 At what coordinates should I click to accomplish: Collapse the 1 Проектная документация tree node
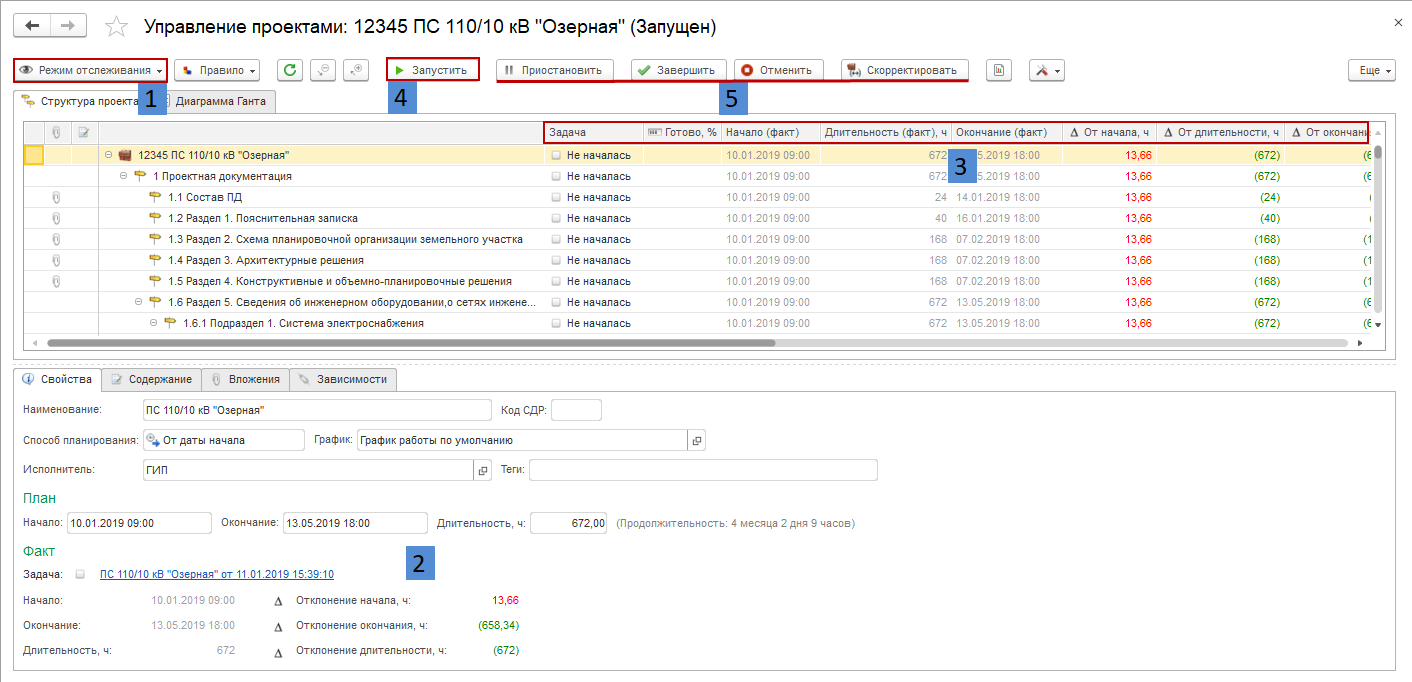(124, 176)
